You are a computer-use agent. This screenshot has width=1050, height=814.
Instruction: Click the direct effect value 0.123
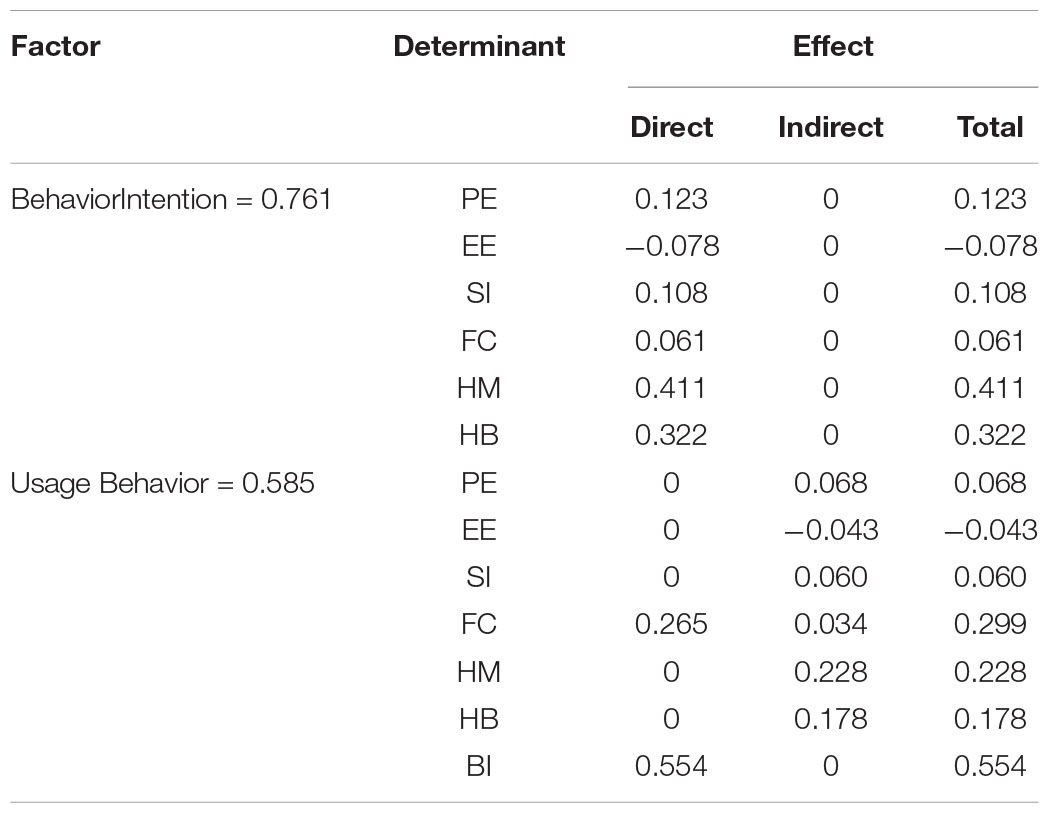click(671, 199)
